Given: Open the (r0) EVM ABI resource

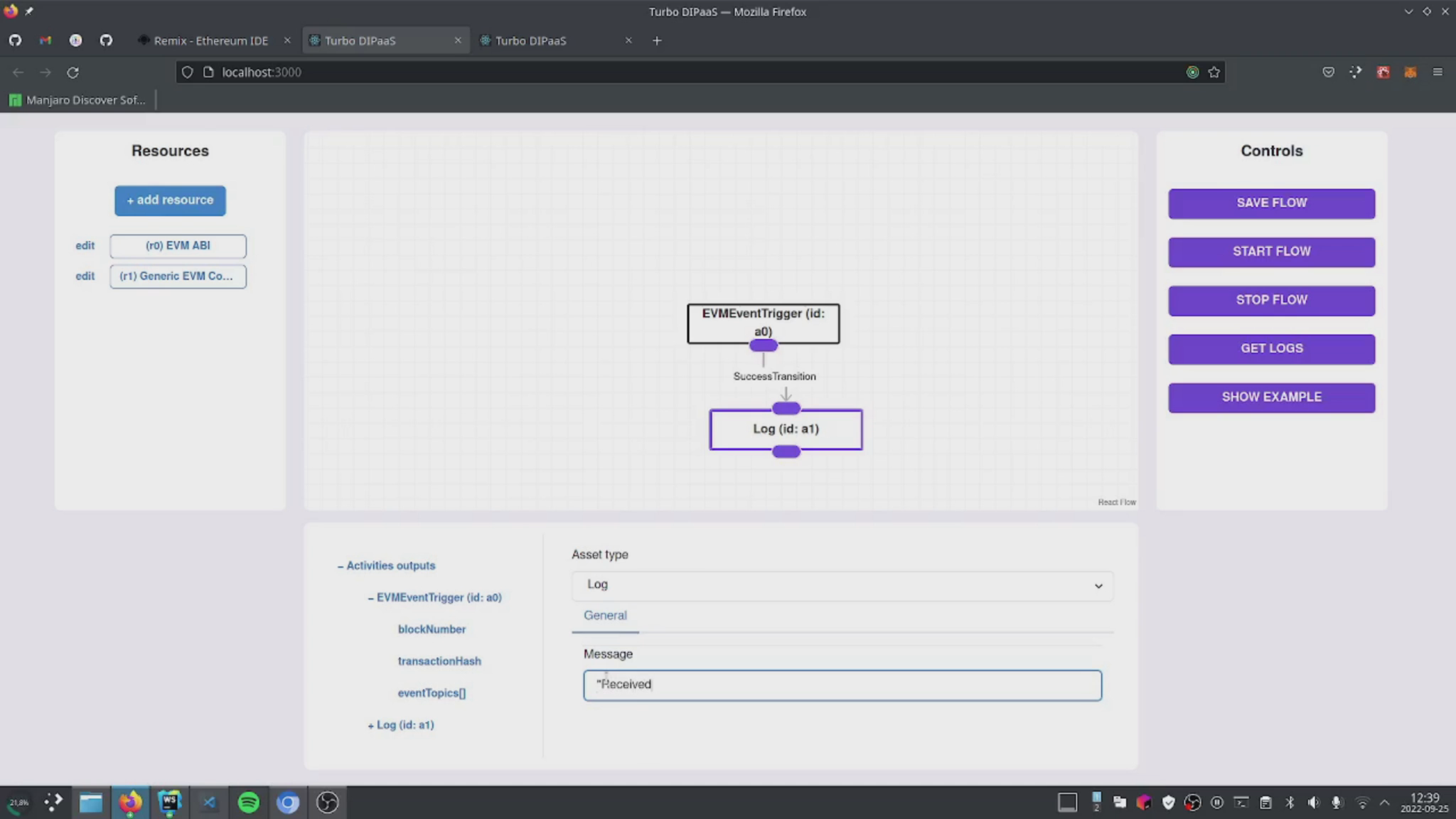Looking at the screenshot, I should 178,246.
